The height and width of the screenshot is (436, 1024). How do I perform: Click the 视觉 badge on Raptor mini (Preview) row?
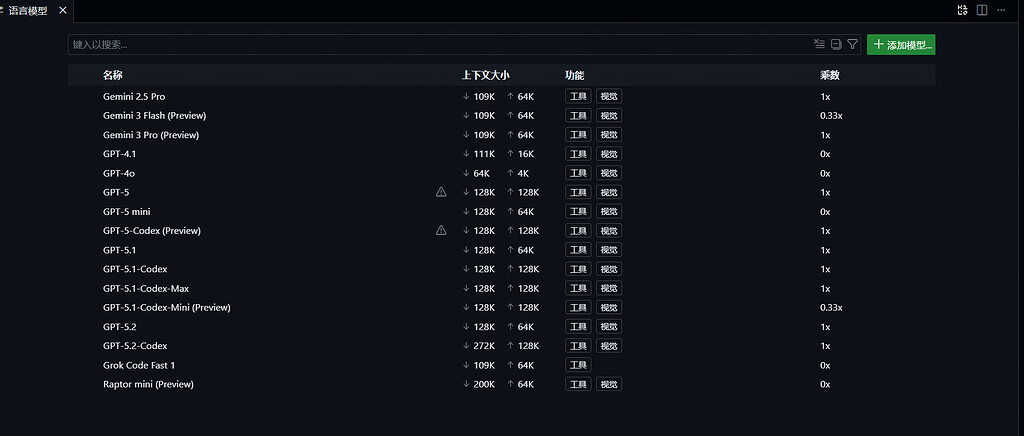[x=609, y=384]
